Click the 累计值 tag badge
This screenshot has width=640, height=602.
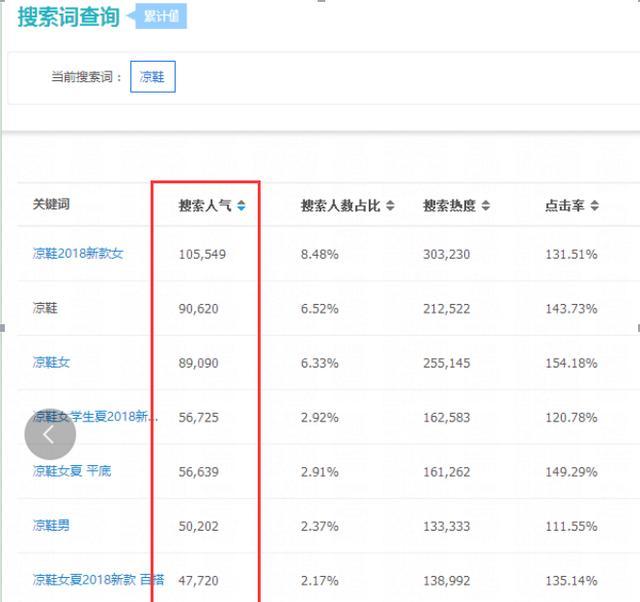(x=163, y=17)
